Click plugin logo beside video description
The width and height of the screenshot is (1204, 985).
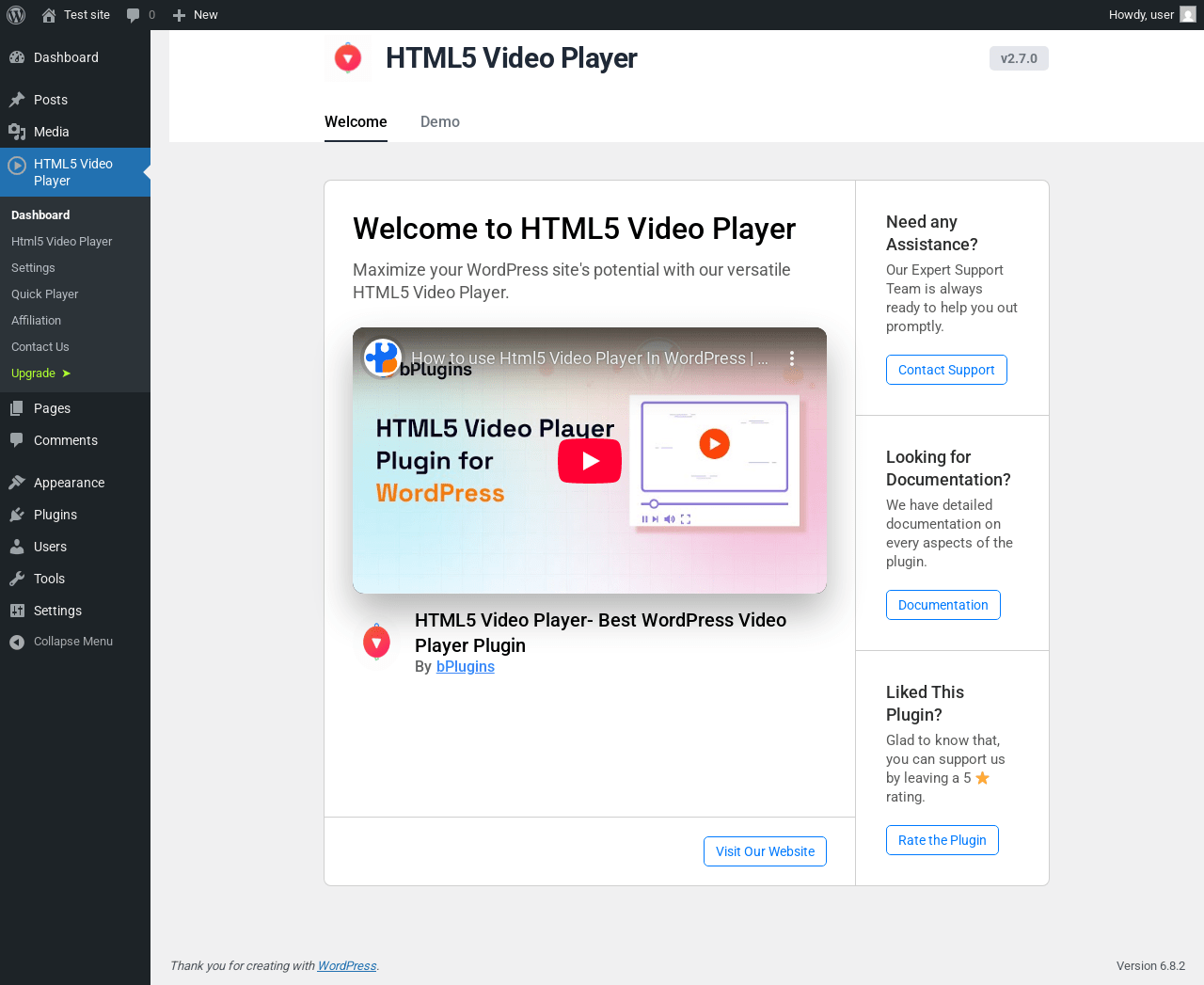coord(376,643)
